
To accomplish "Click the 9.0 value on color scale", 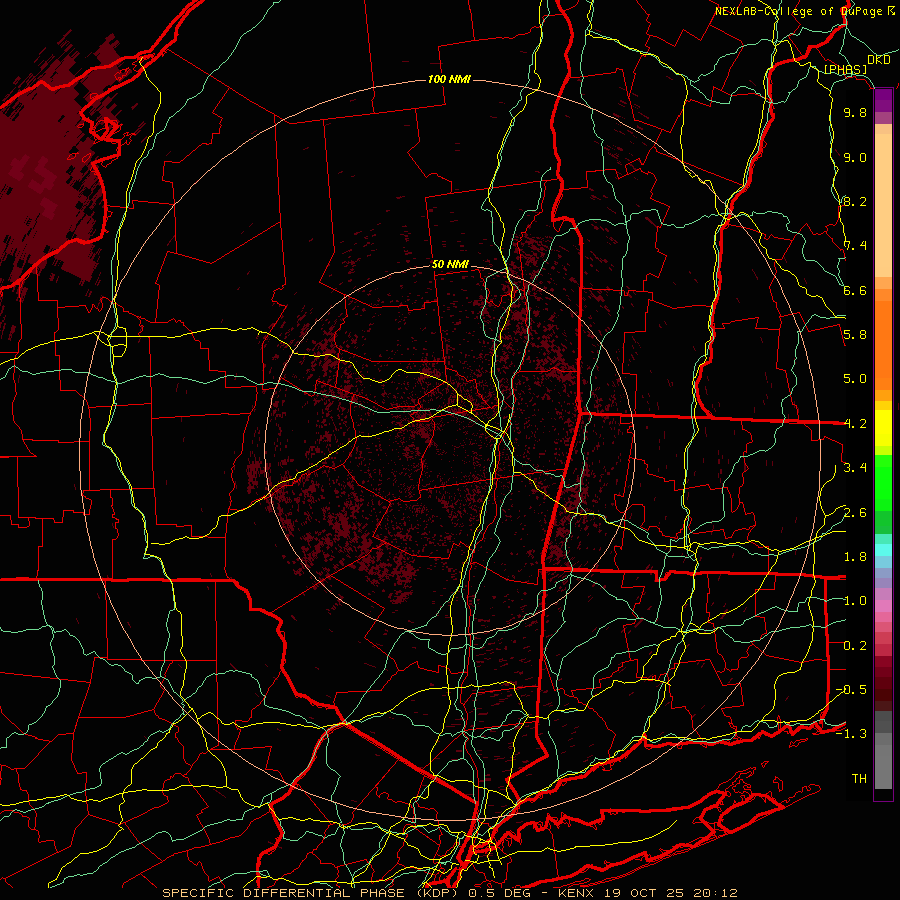I will 855,157.
